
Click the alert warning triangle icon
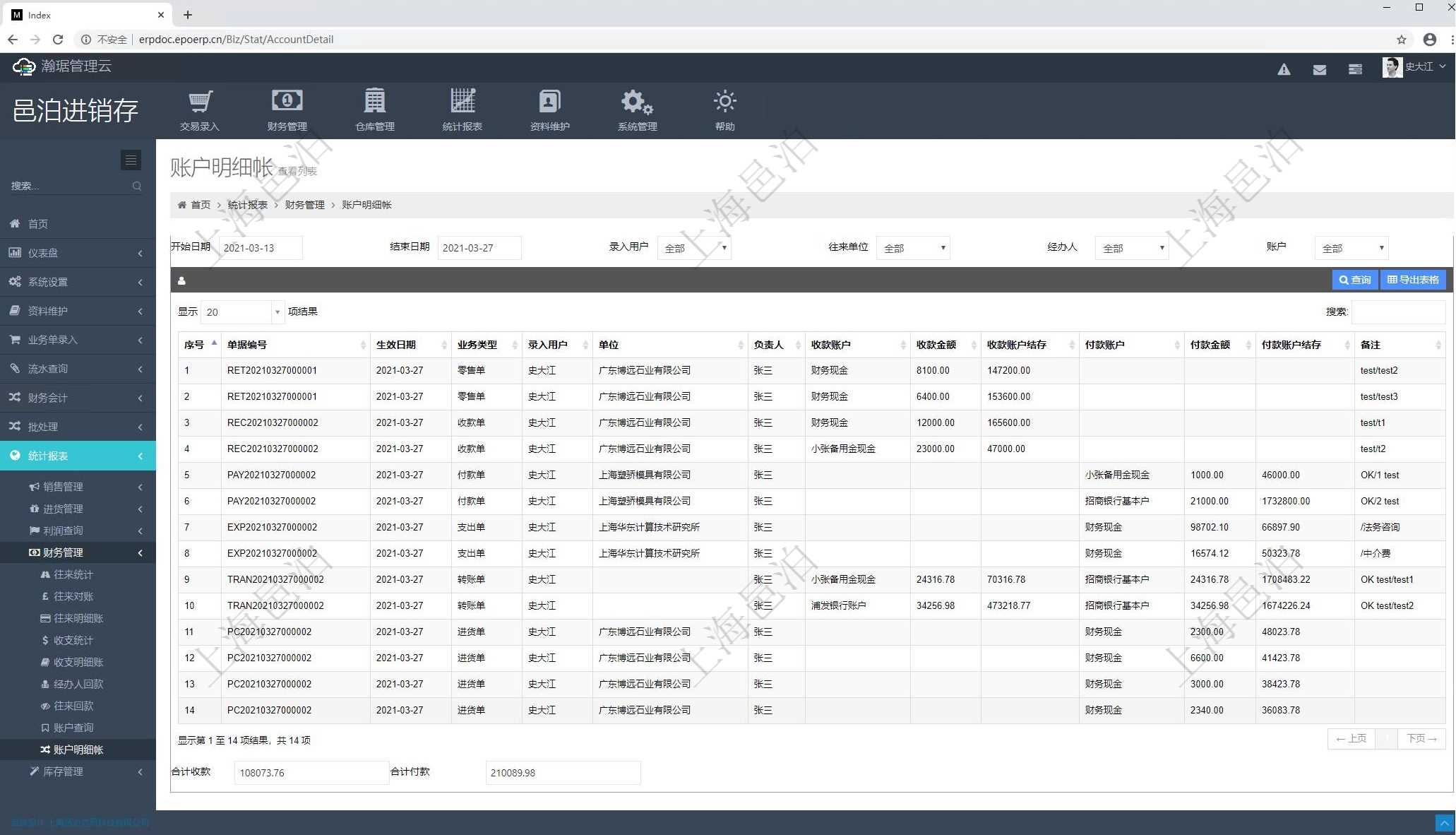[1284, 69]
